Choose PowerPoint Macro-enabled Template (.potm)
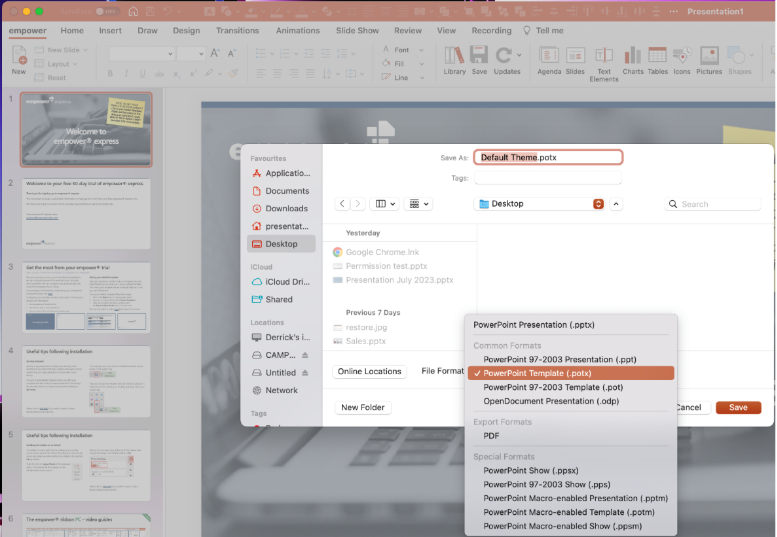 tap(571, 512)
